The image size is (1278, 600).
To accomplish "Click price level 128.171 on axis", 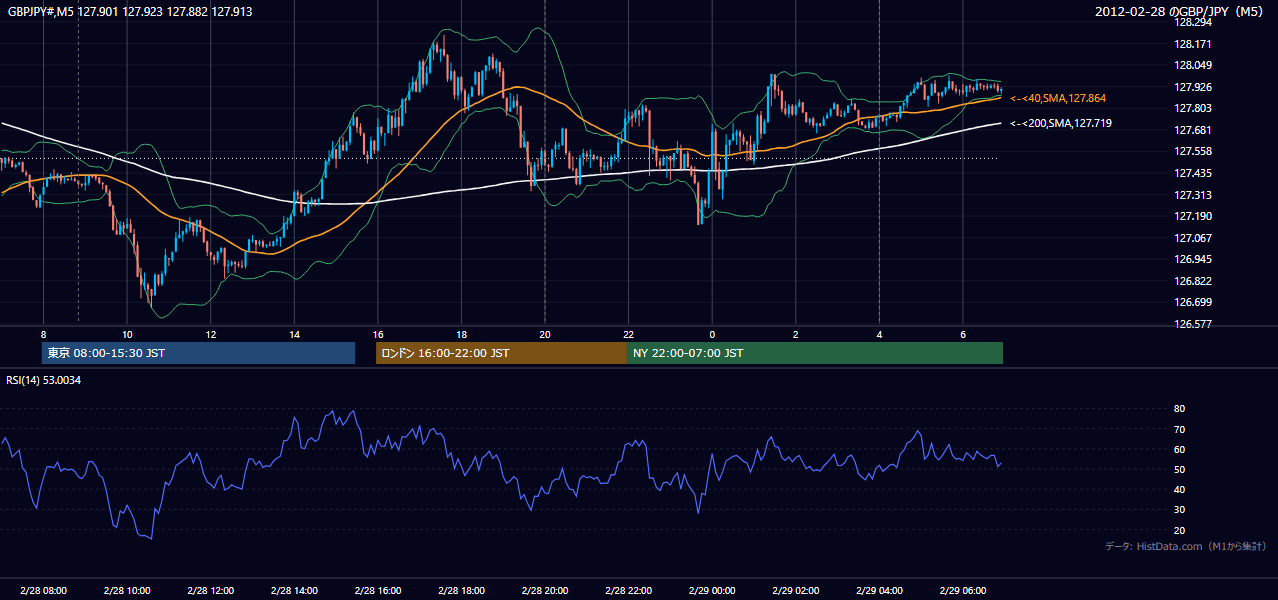I will (x=1193, y=44).
